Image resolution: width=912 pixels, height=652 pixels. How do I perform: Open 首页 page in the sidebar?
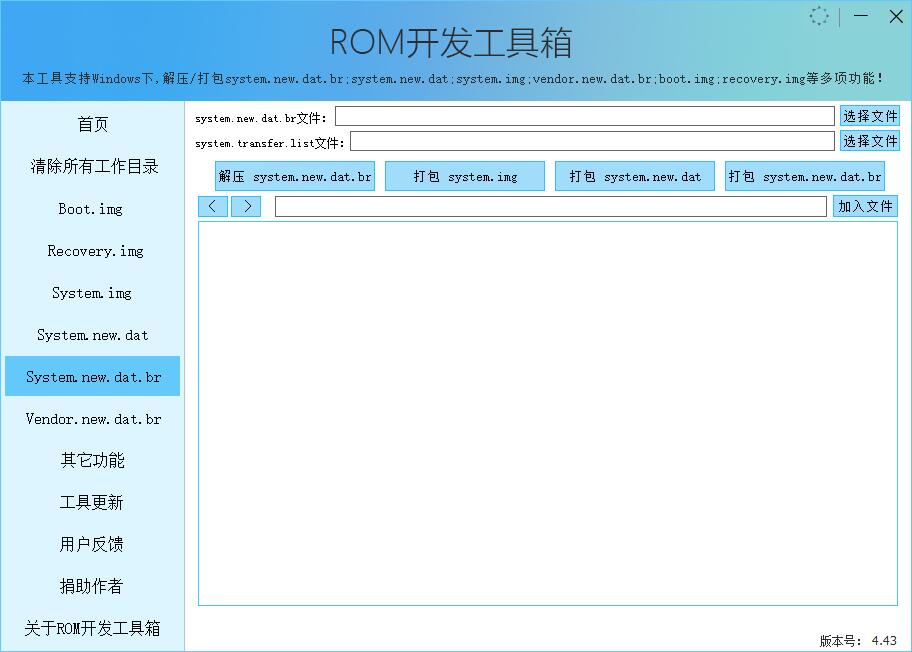click(x=90, y=124)
